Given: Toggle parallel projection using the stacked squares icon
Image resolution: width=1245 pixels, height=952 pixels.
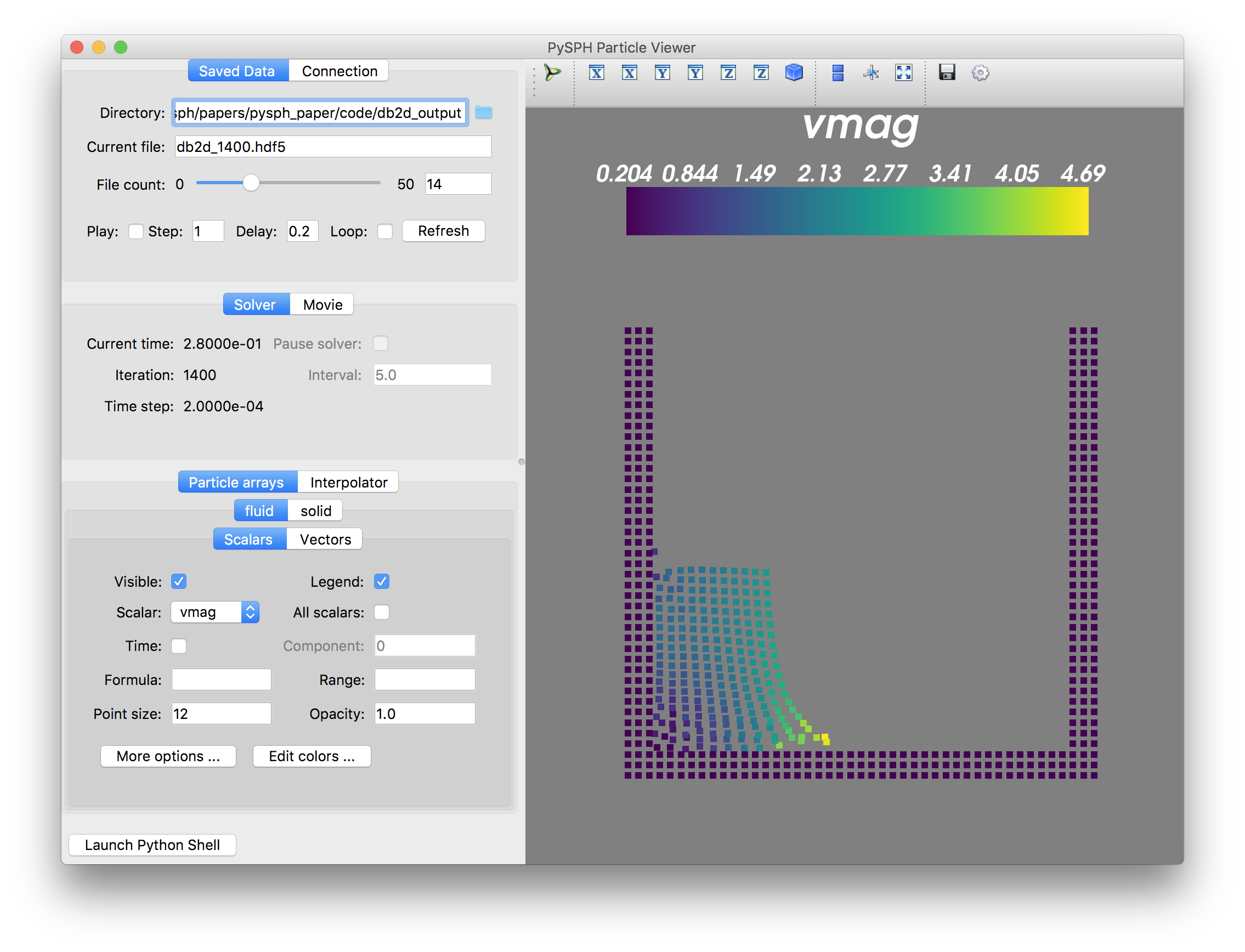Looking at the screenshot, I should coord(838,72).
